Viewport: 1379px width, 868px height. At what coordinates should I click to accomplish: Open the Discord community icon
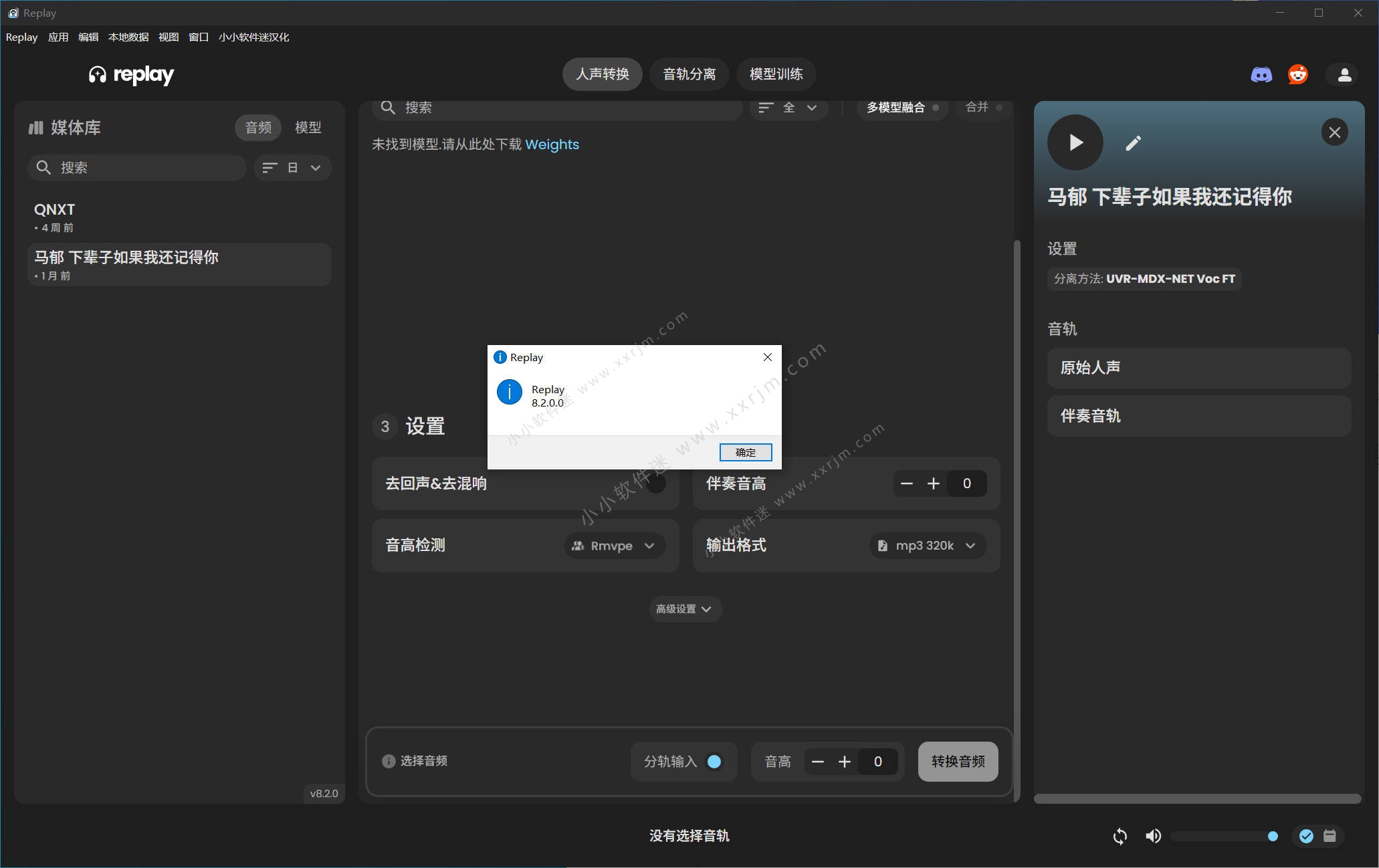pos(1261,74)
